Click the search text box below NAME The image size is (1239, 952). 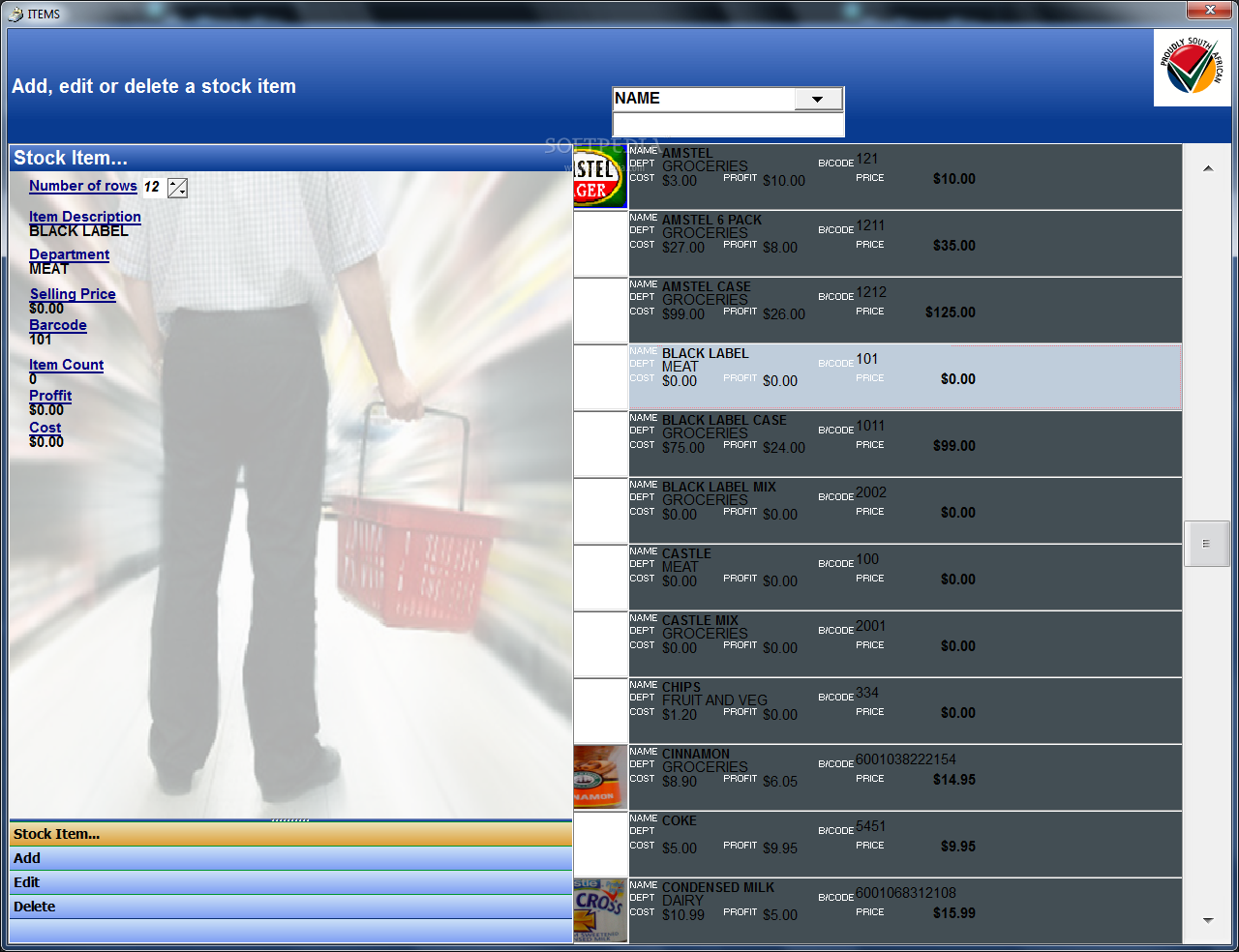coord(728,125)
